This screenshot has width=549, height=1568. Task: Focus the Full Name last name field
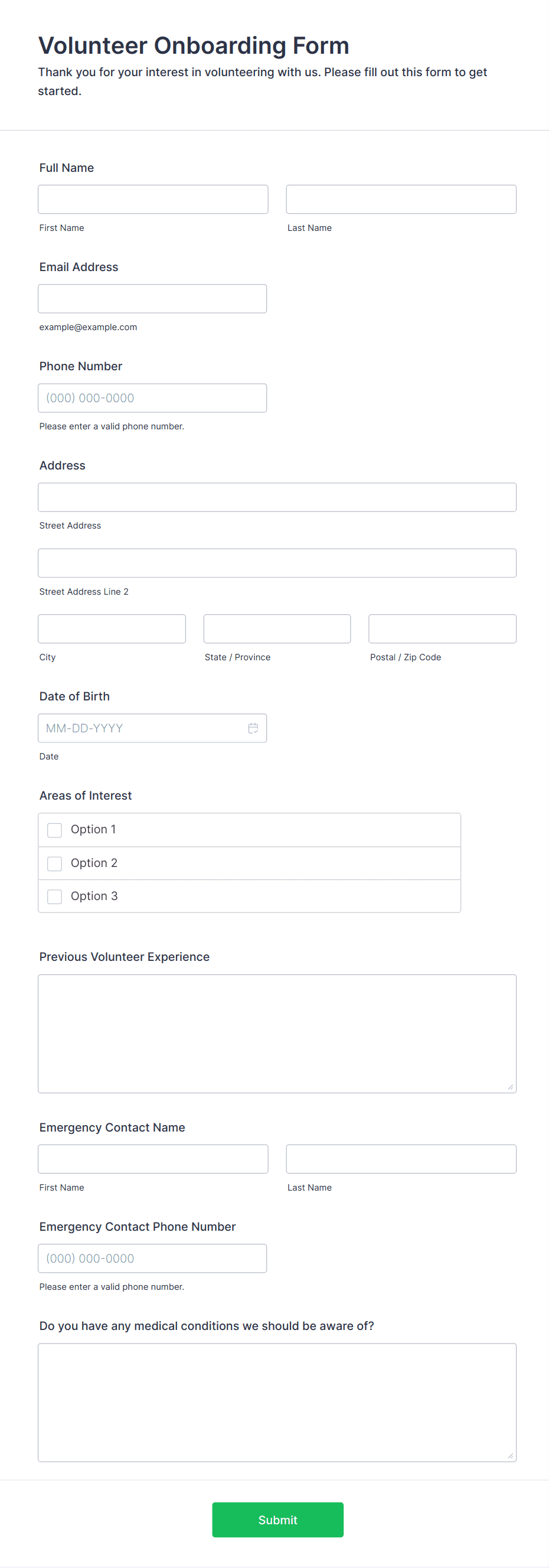point(401,200)
